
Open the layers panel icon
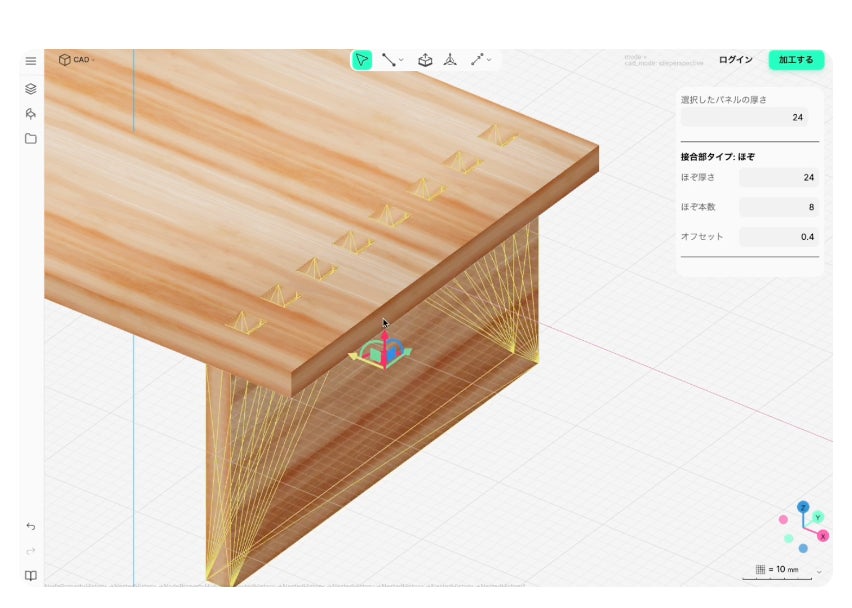pyautogui.click(x=31, y=88)
